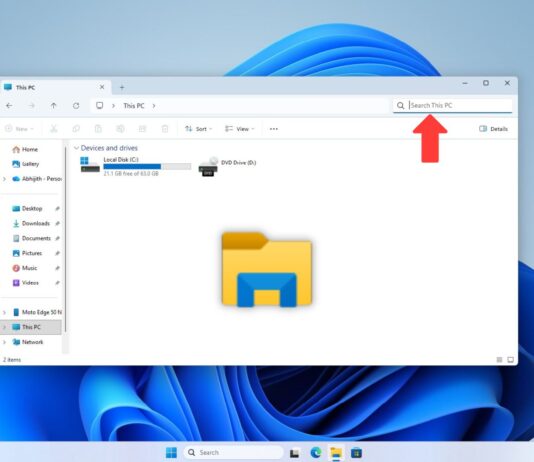Add a new Explorer tab
534x462 pixels.
point(122,87)
